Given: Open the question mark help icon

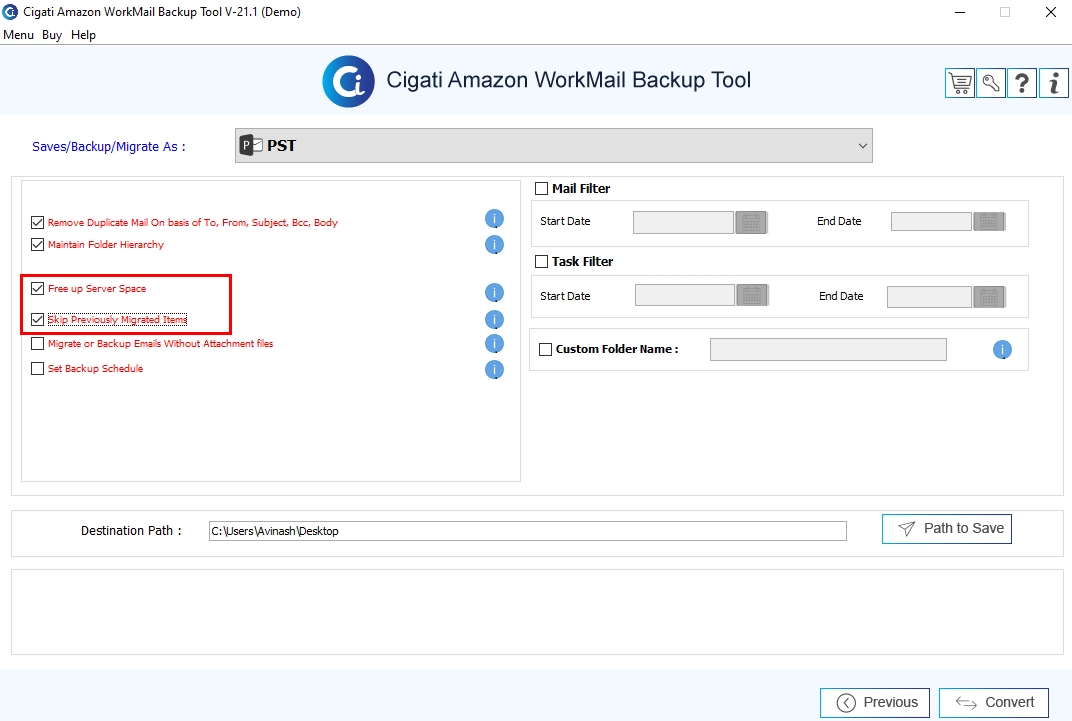Looking at the screenshot, I should coord(1022,83).
